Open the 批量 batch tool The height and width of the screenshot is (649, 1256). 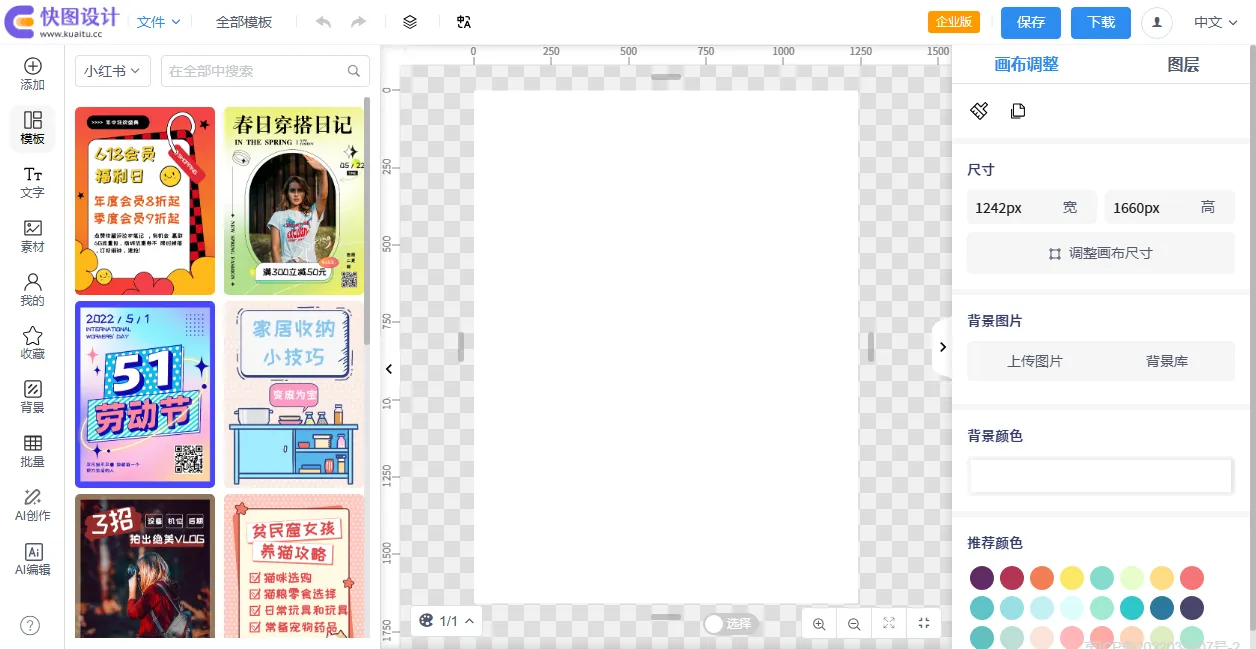tap(33, 451)
